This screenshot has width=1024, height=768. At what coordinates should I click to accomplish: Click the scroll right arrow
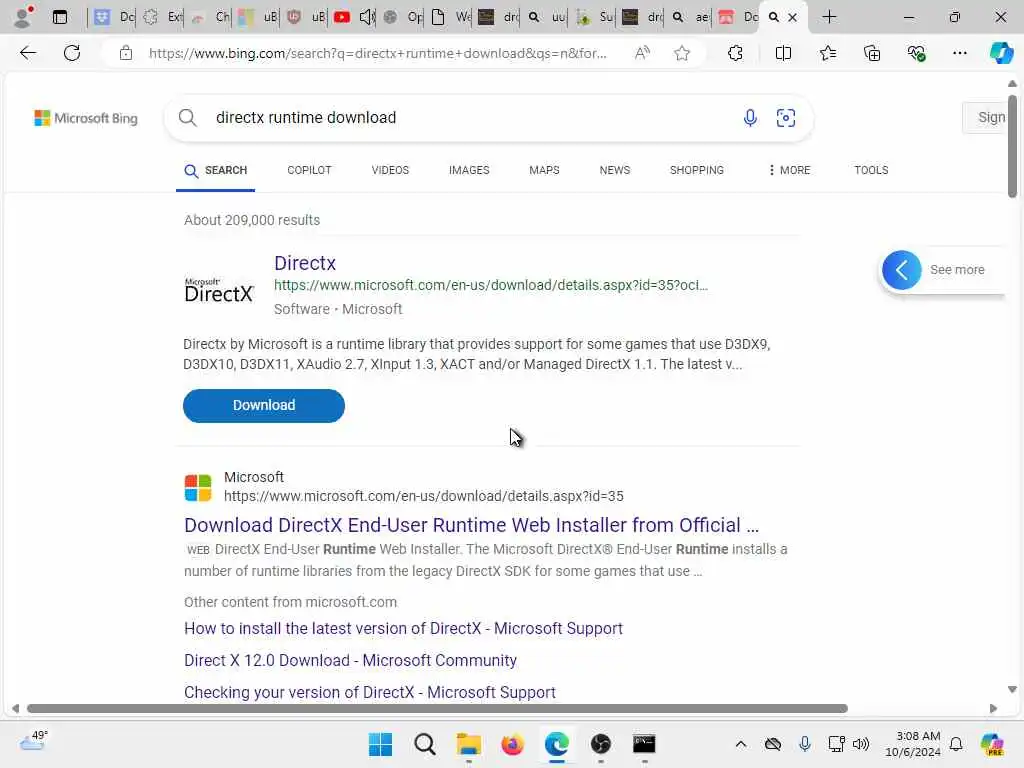click(x=993, y=709)
